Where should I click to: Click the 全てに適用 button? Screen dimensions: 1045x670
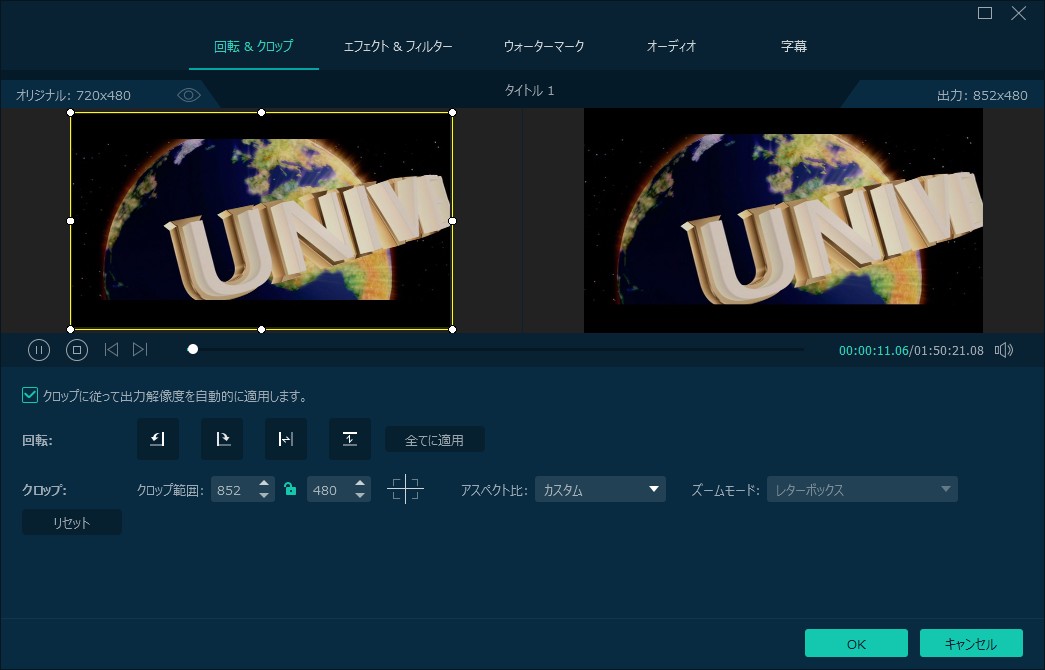point(434,440)
